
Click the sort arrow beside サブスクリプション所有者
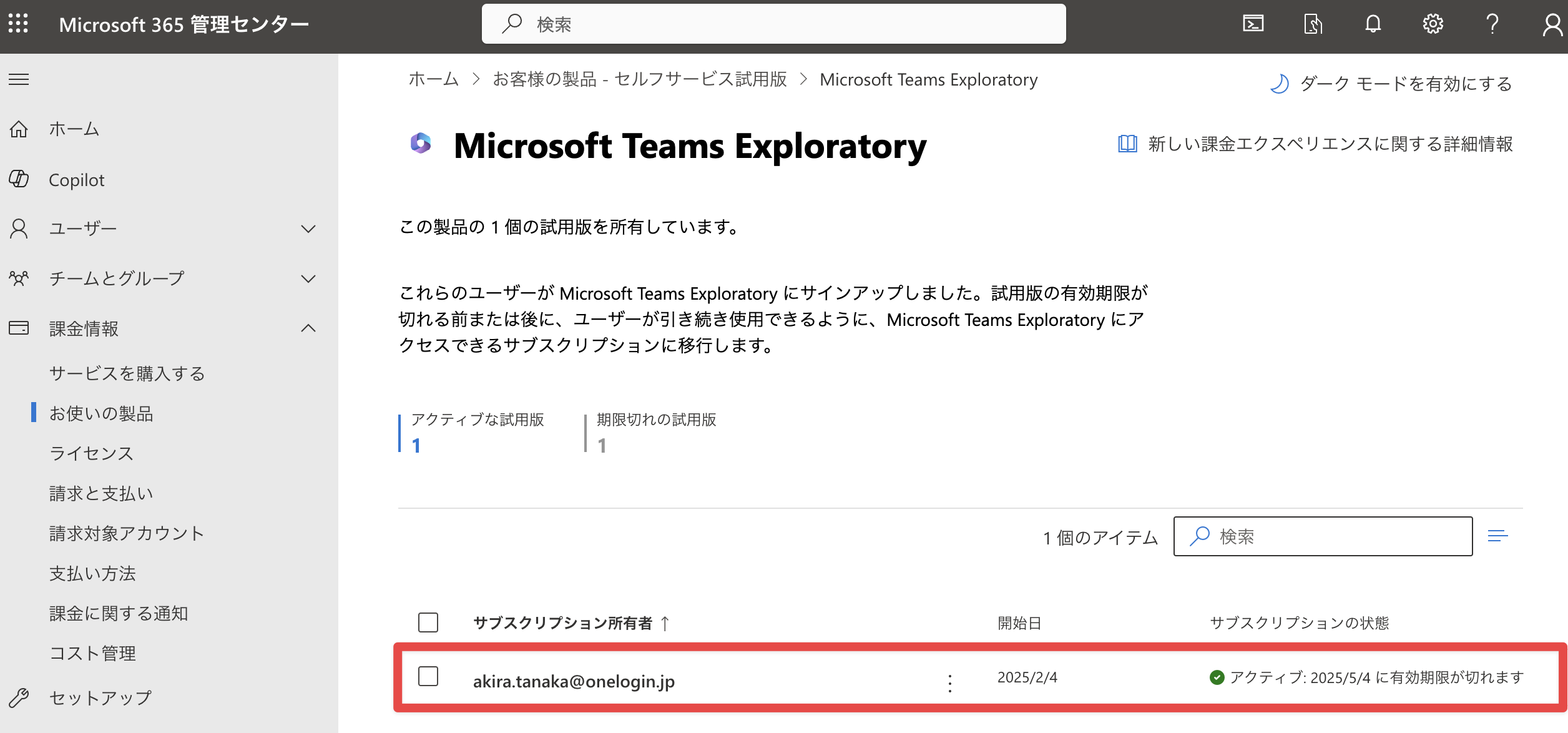(x=665, y=623)
